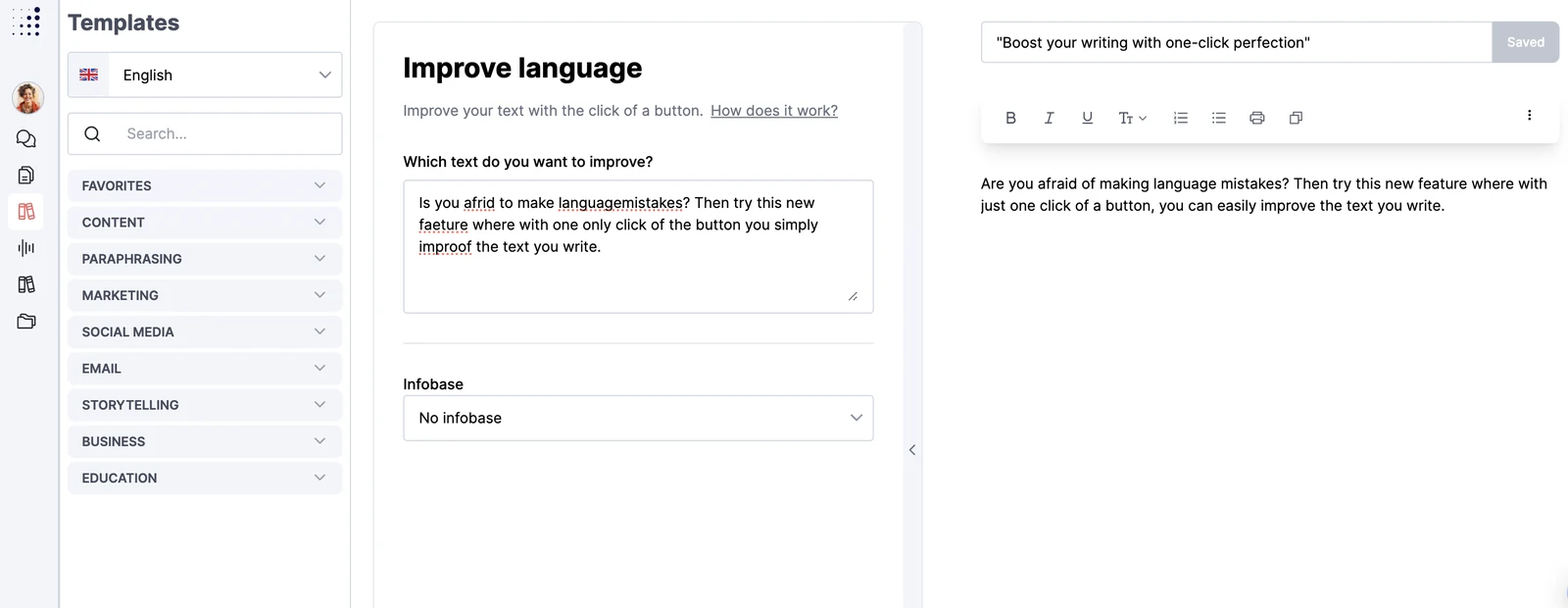This screenshot has width=1568, height=608.
Task: Click into the template search field
Action: (205, 133)
